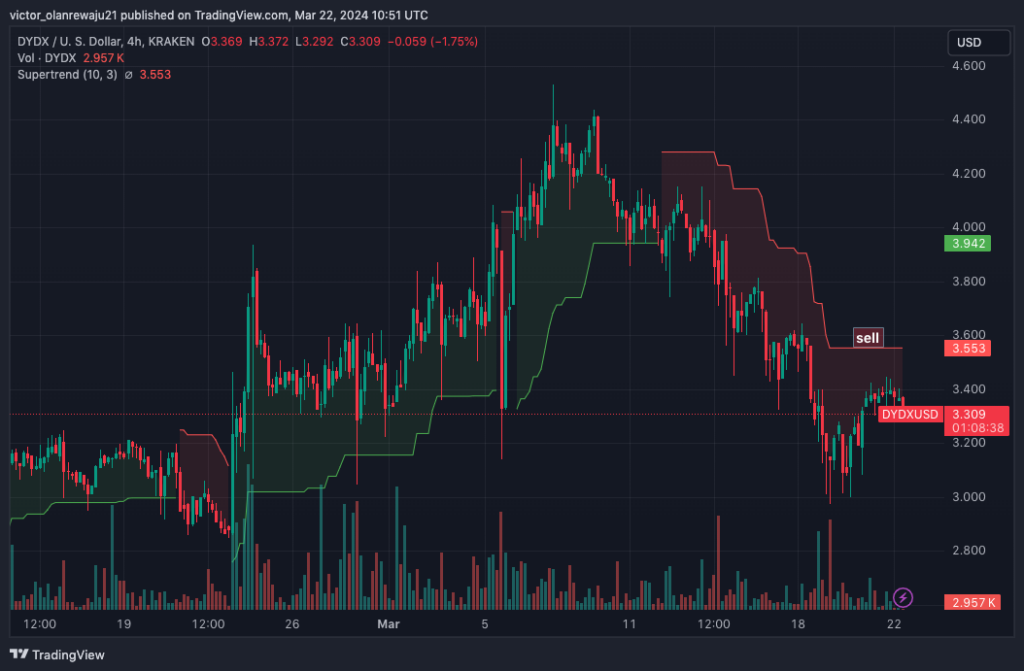The width and height of the screenshot is (1024, 671).
Task: Click the Supertrend value 3.553 in legend
Action: [155, 74]
